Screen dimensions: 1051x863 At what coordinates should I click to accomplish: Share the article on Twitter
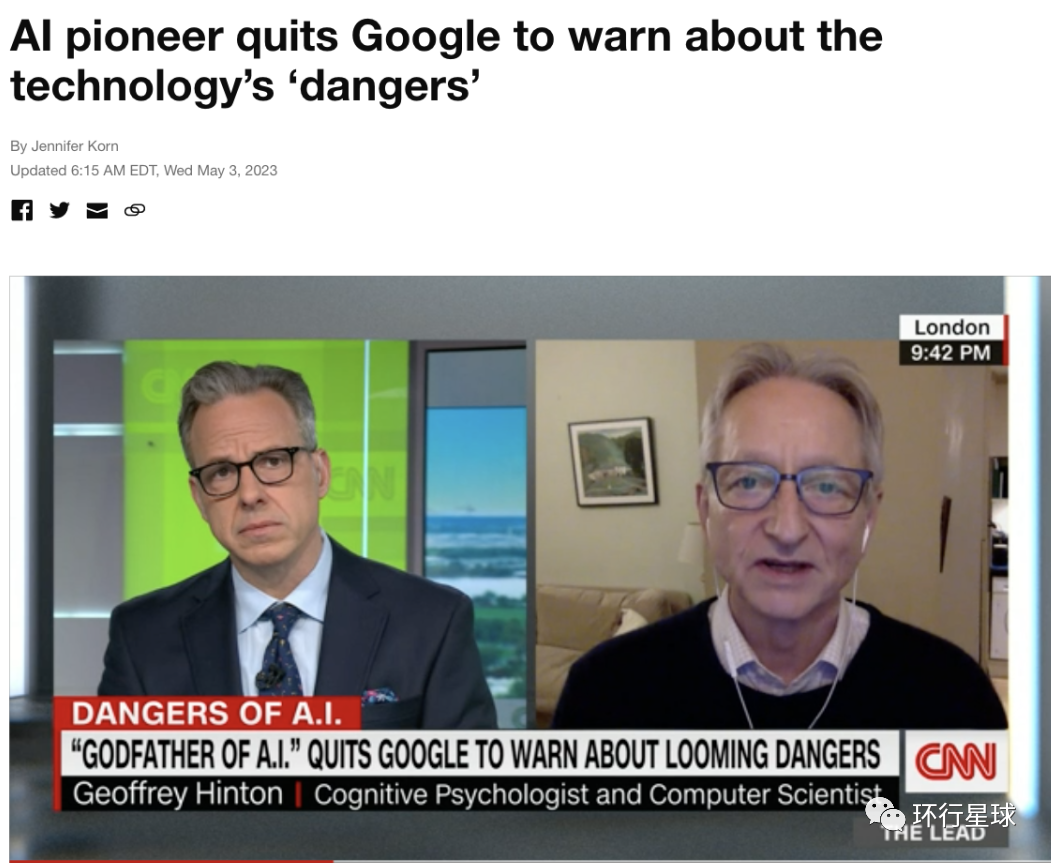tap(59, 210)
